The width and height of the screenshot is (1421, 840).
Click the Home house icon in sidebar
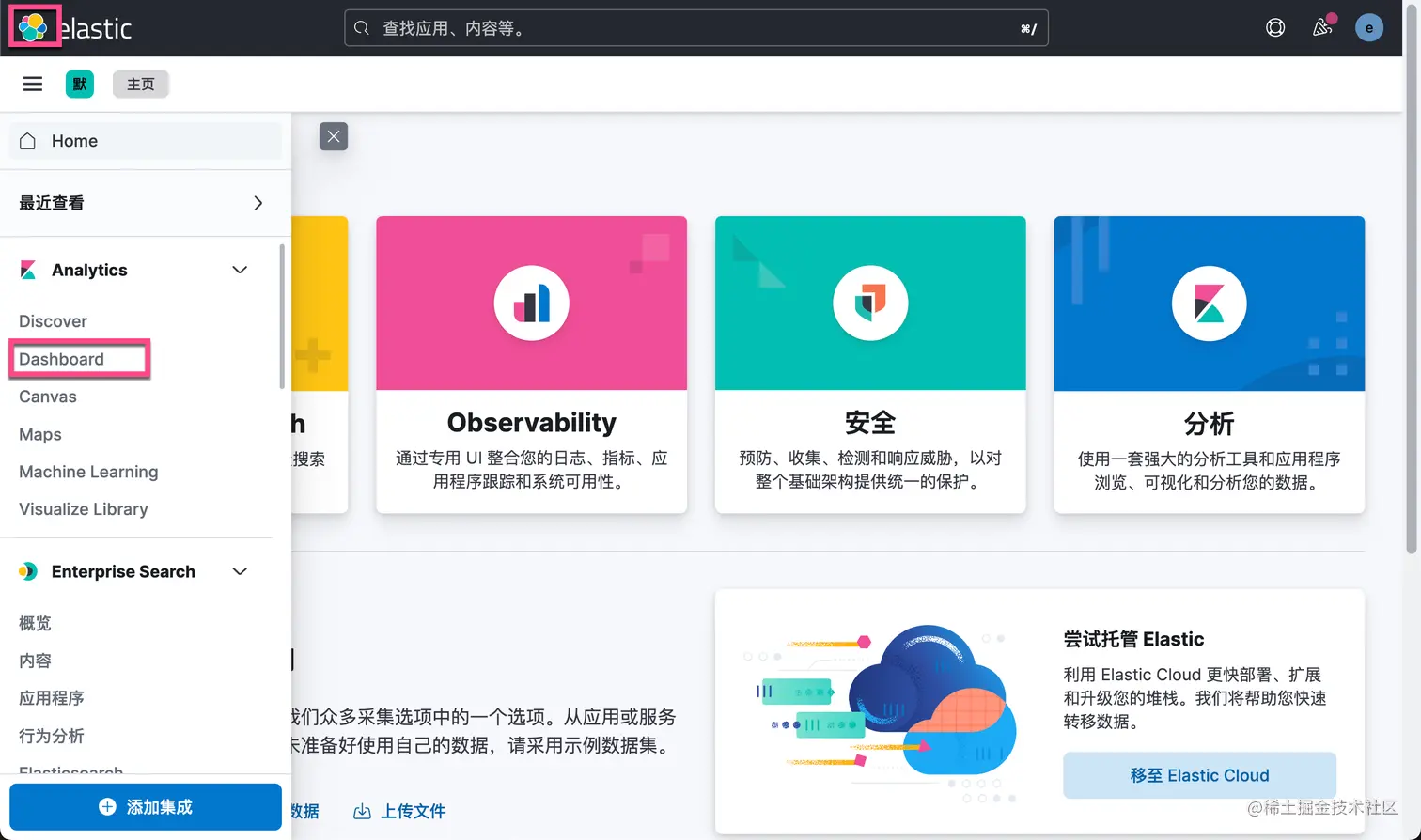pyautogui.click(x=28, y=141)
